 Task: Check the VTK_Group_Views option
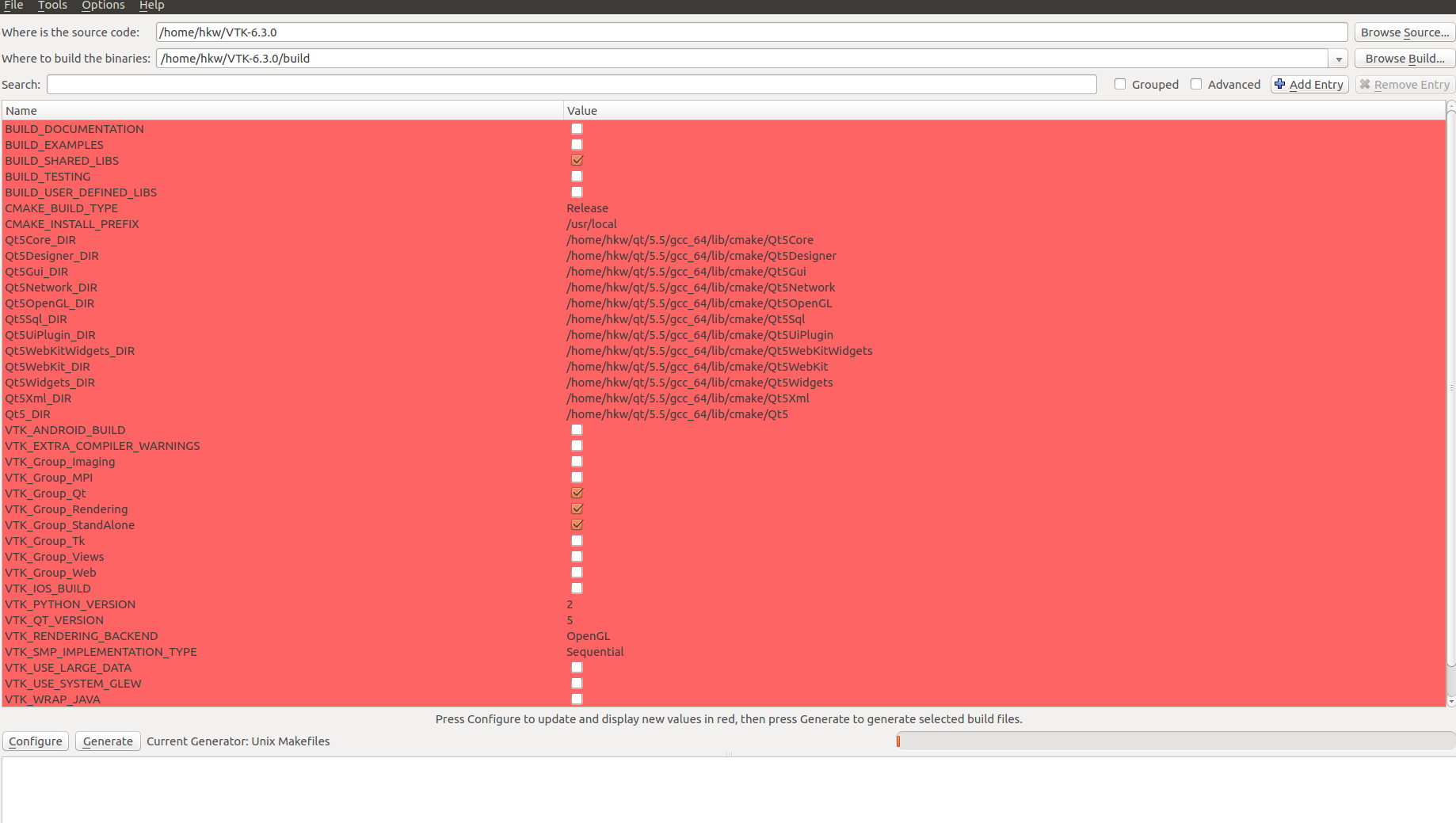click(x=576, y=556)
